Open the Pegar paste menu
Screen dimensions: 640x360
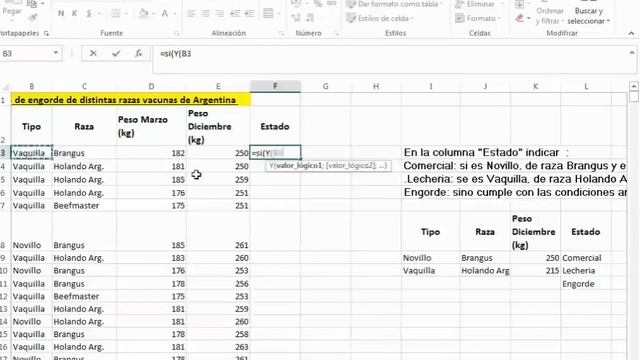pos(11,11)
